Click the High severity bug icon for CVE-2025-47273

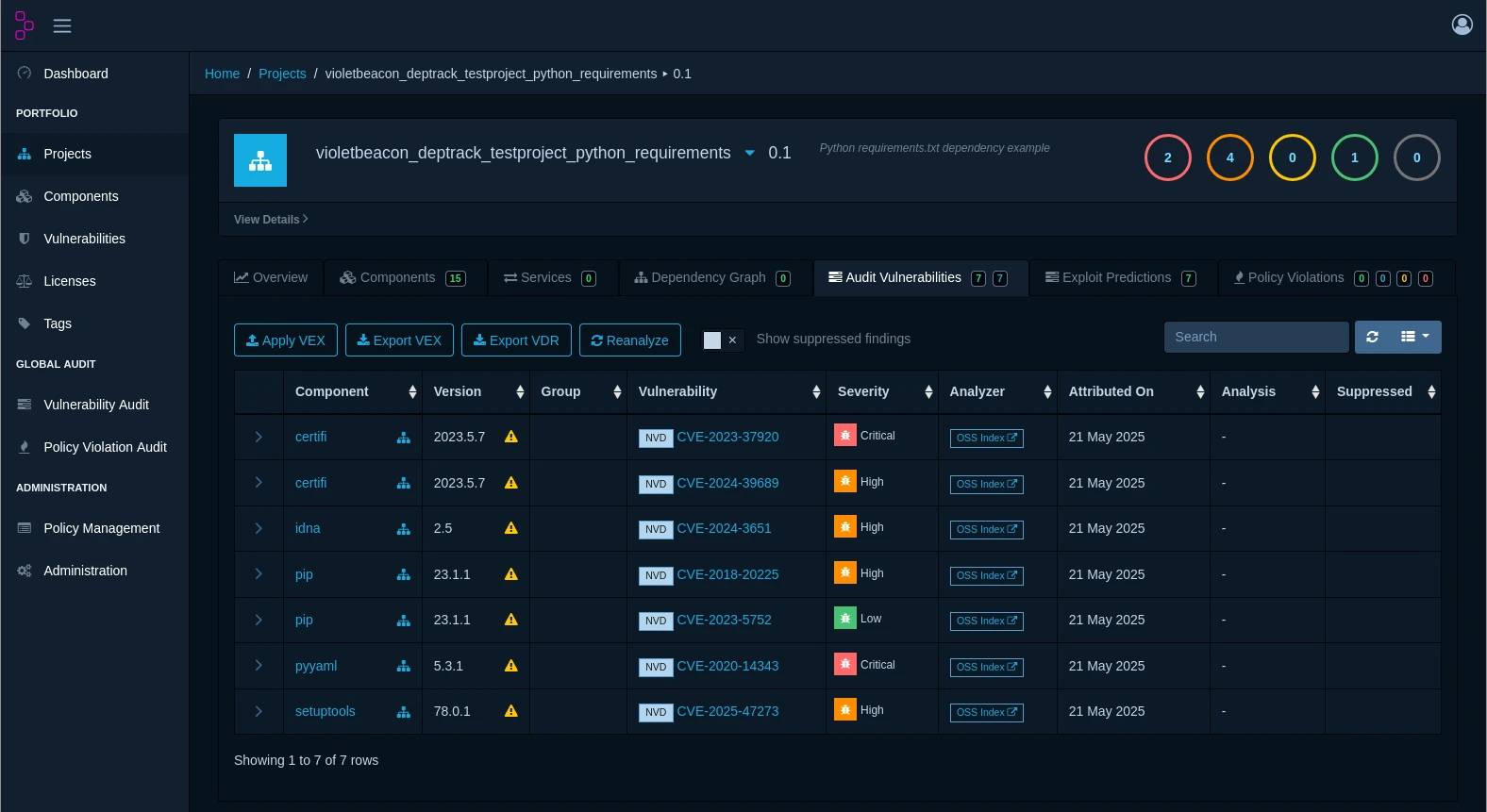click(845, 710)
